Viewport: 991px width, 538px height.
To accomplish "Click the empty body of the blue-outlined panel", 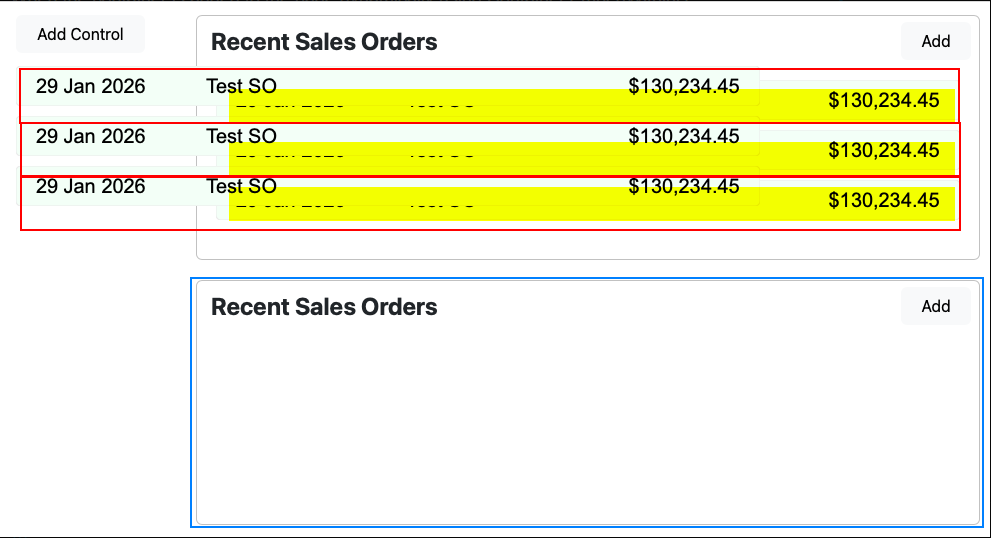I will click(587, 420).
